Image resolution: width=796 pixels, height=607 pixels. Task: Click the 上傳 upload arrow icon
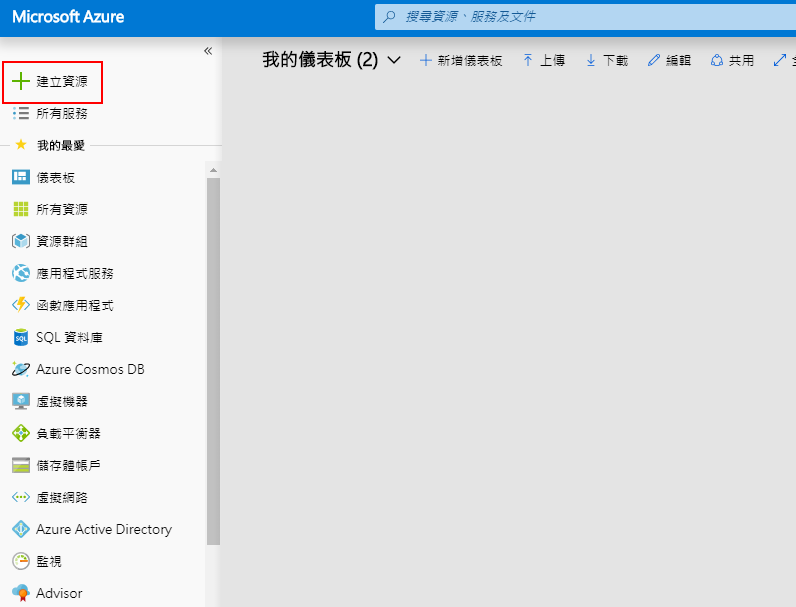coord(528,60)
